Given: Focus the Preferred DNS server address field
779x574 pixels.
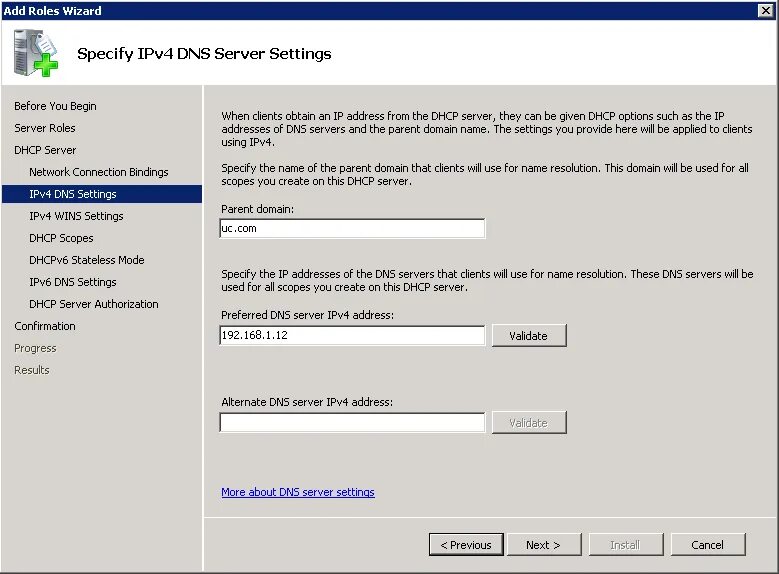Looking at the screenshot, I should [352, 335].
